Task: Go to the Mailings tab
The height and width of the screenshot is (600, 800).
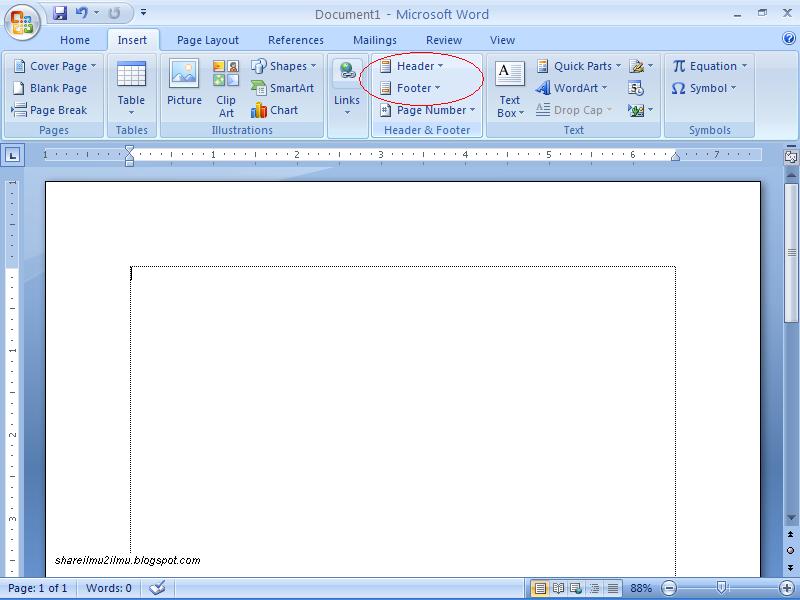Action: [x=374, y=40]
